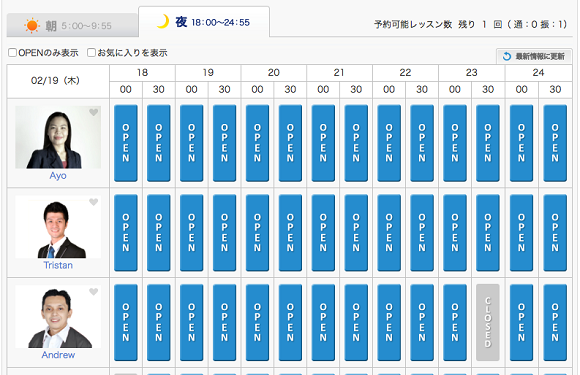The width and height of the screenshot is (580, 375).
Task: Book Ayo's 18:00 OPEN slot
Action: 126,143
